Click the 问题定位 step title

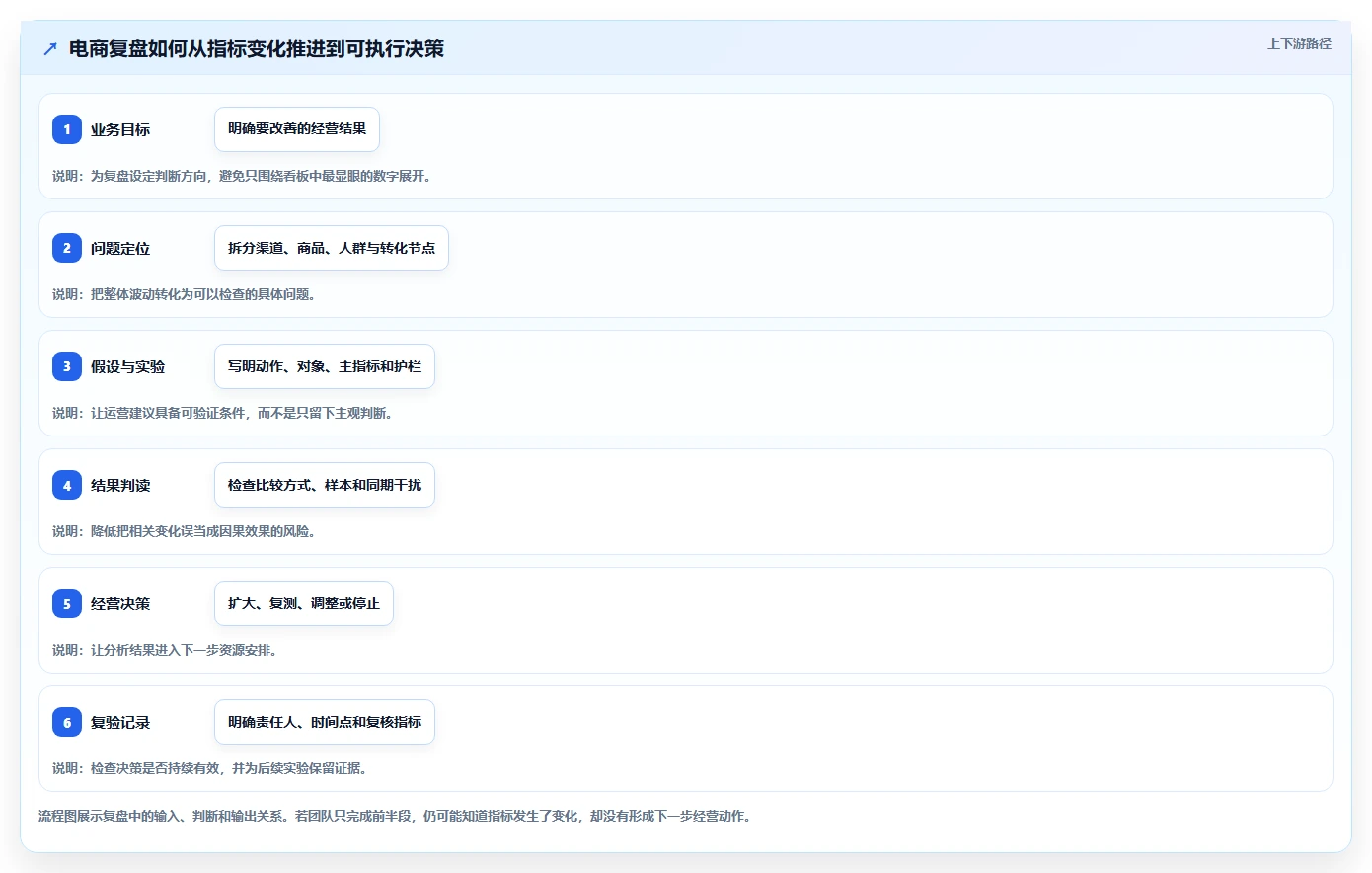(x=120, y=248)
